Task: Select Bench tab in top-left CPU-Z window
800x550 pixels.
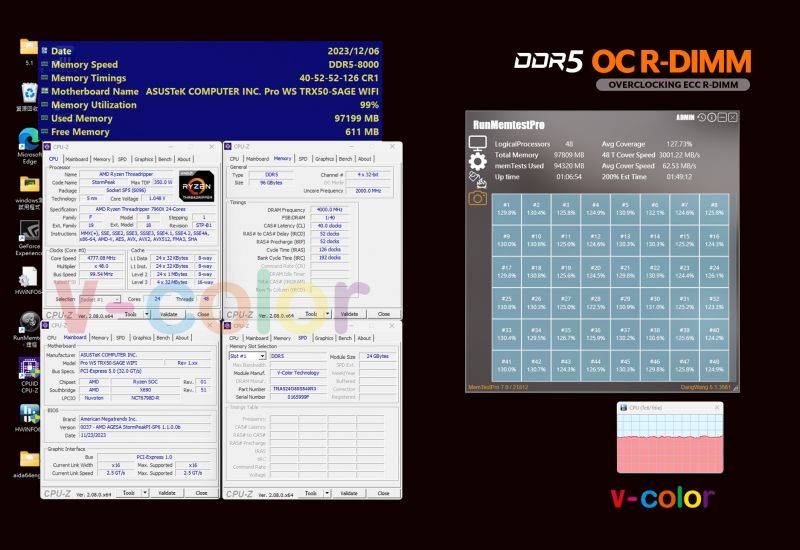Action: click(165, 159)
